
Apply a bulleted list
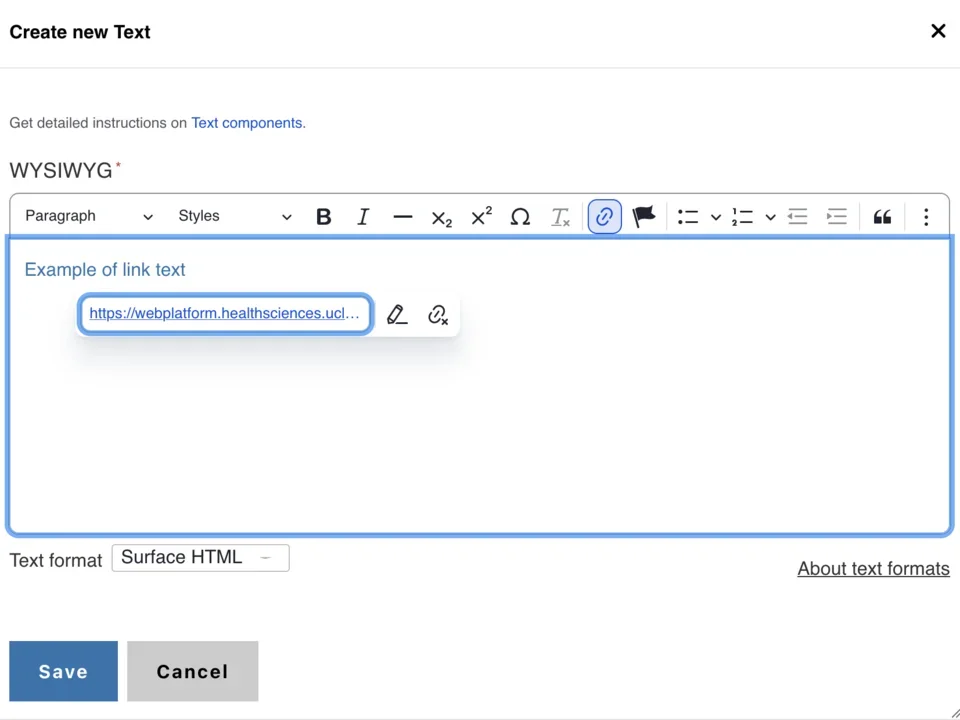687,216
